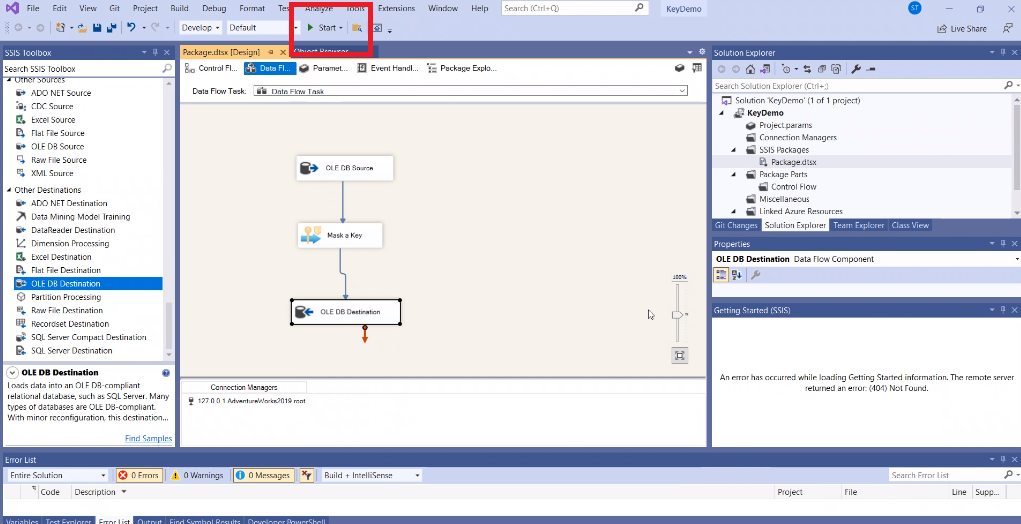
Task: Toggle the 0 Messages filter button
Action: pos(264,475)
